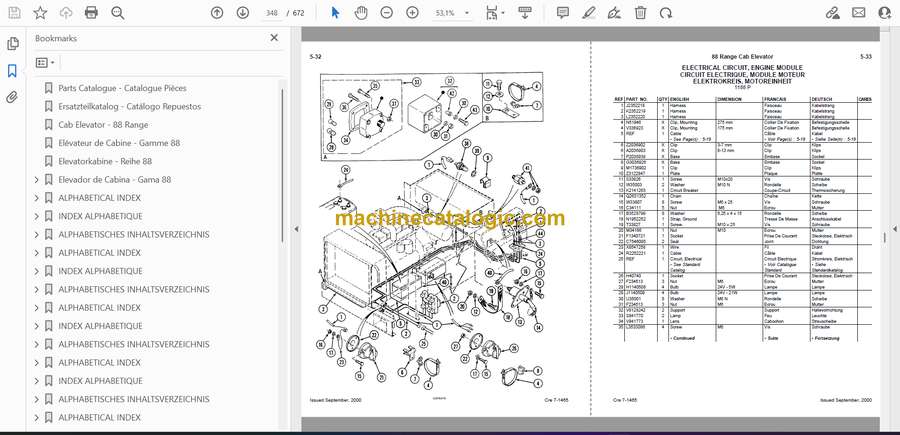This screenshot has height=435, width=900.
Task: Click the scrolling mode keyboard icon
Action: click(525, 13)
